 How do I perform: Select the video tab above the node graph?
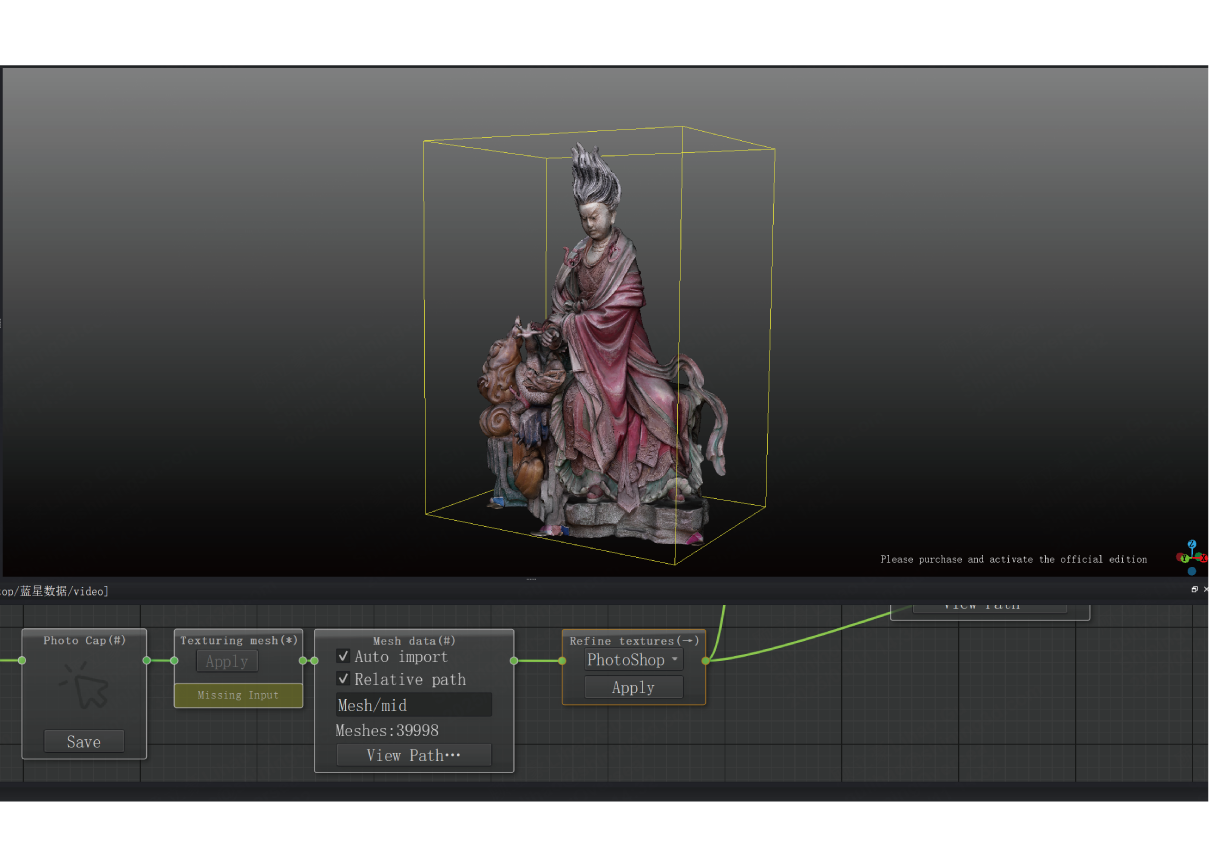click(x=55, y=591)
